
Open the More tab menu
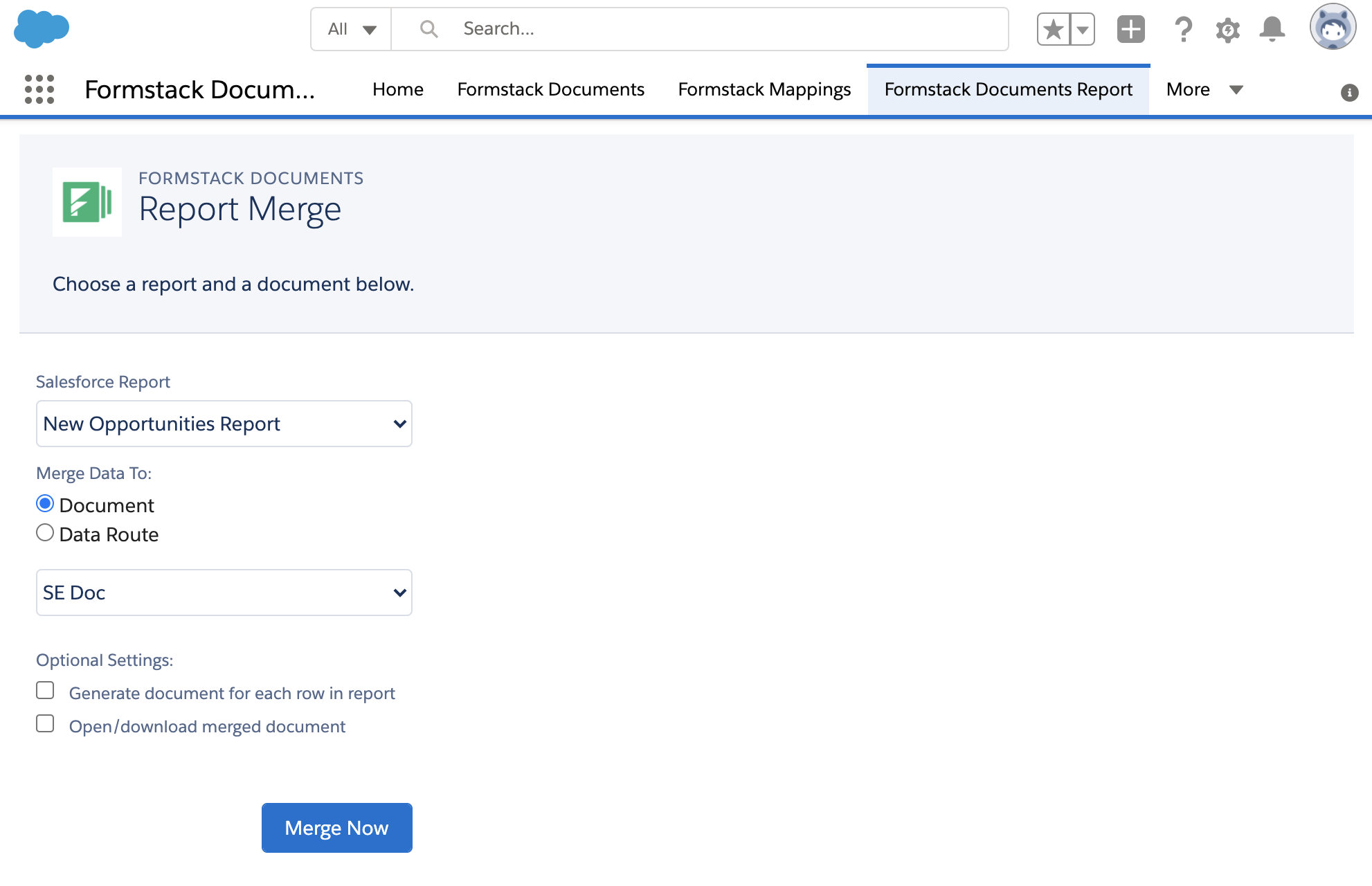coord(1204,89)
